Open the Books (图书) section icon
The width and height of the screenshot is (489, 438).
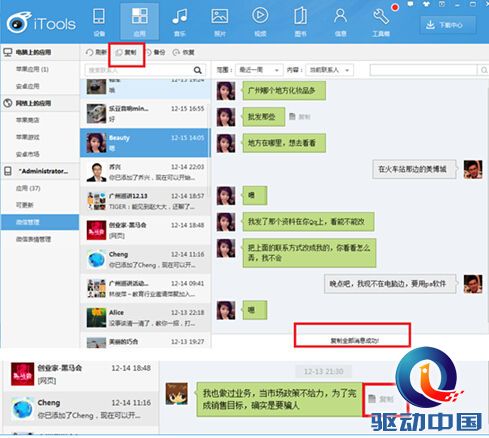click(x=300, y=16)
